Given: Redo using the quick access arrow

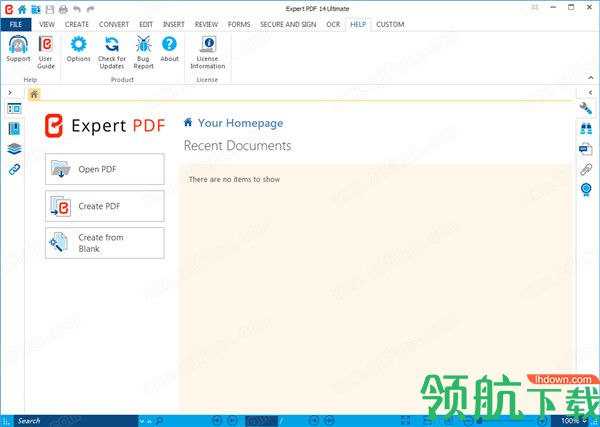Looking at the screenshot, I should (90, 9).
